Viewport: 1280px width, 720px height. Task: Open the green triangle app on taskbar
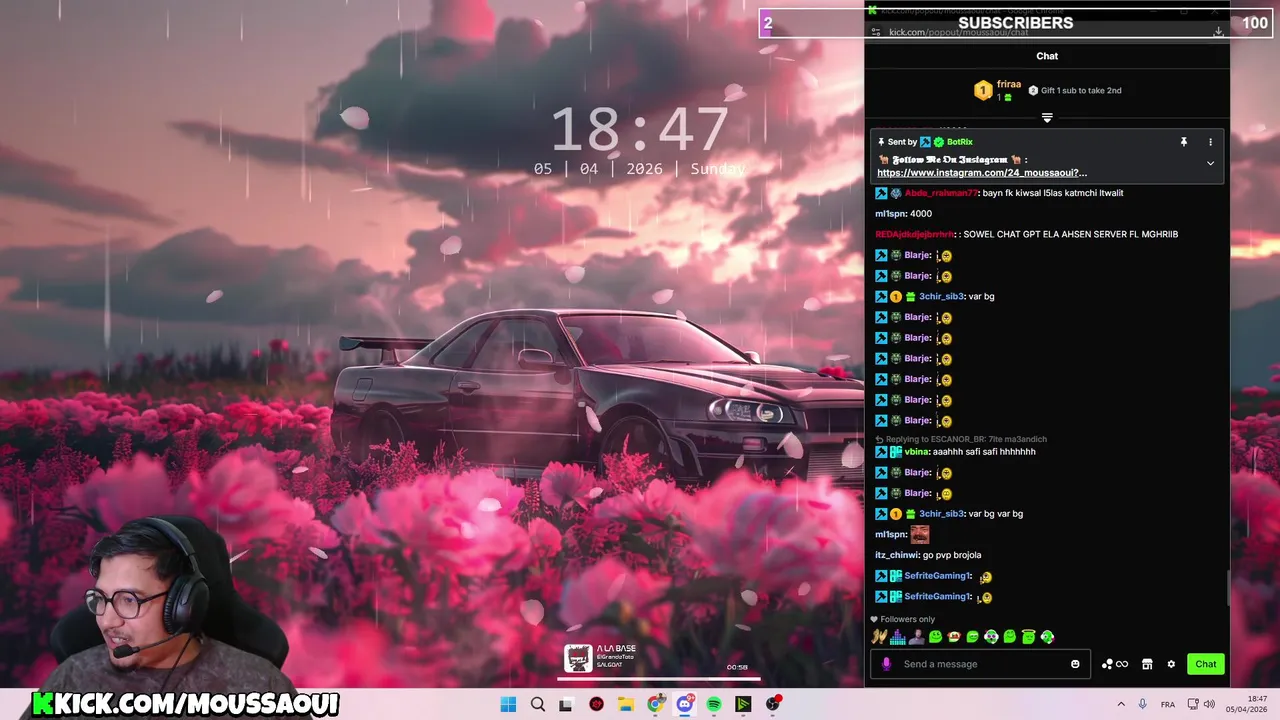pos(743,704)
